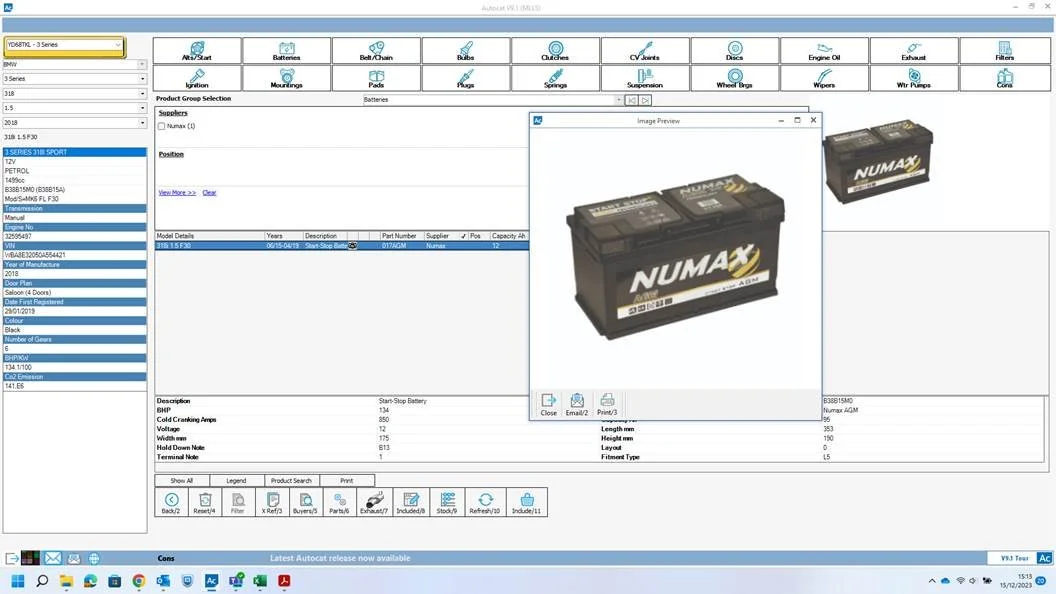Click the Print tab button

pyautogui.click(x=347, y=481)
